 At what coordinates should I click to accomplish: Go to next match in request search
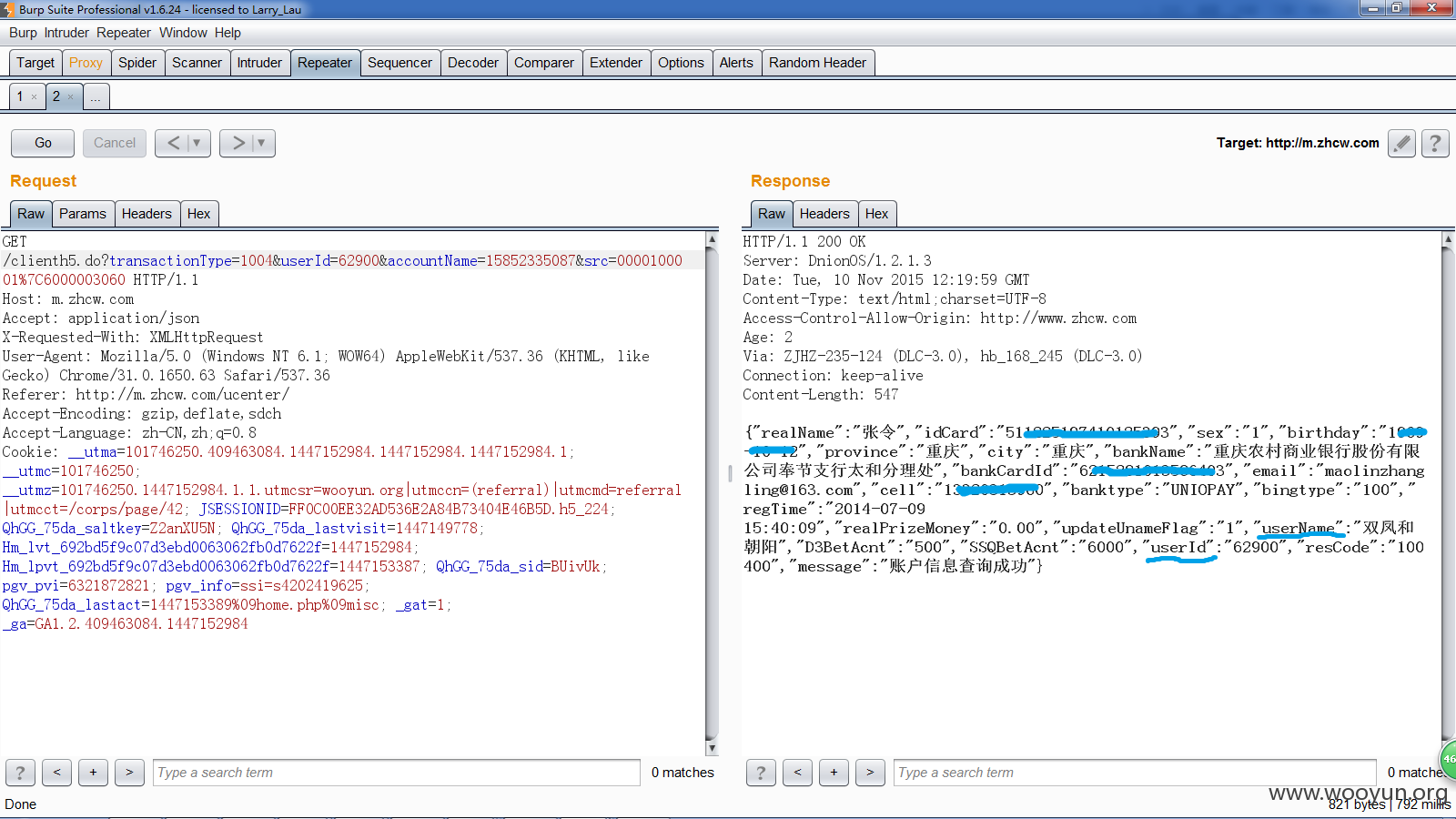point(129,773)
